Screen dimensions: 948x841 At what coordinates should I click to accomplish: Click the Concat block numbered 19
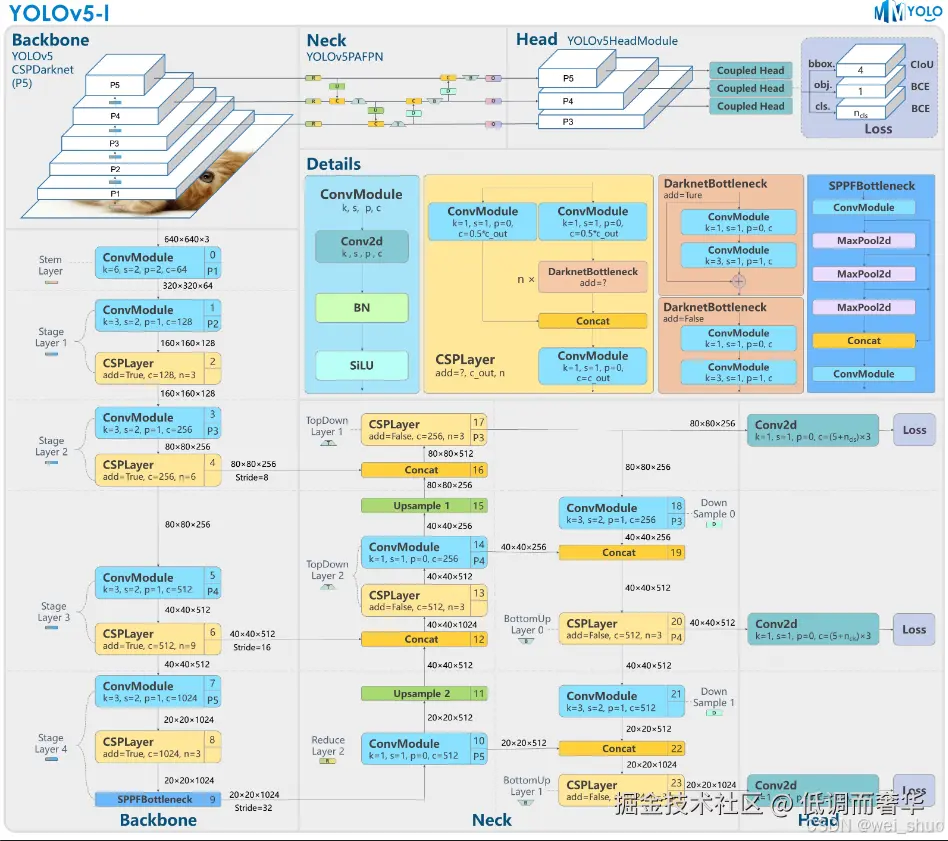[x=622, y=552]
